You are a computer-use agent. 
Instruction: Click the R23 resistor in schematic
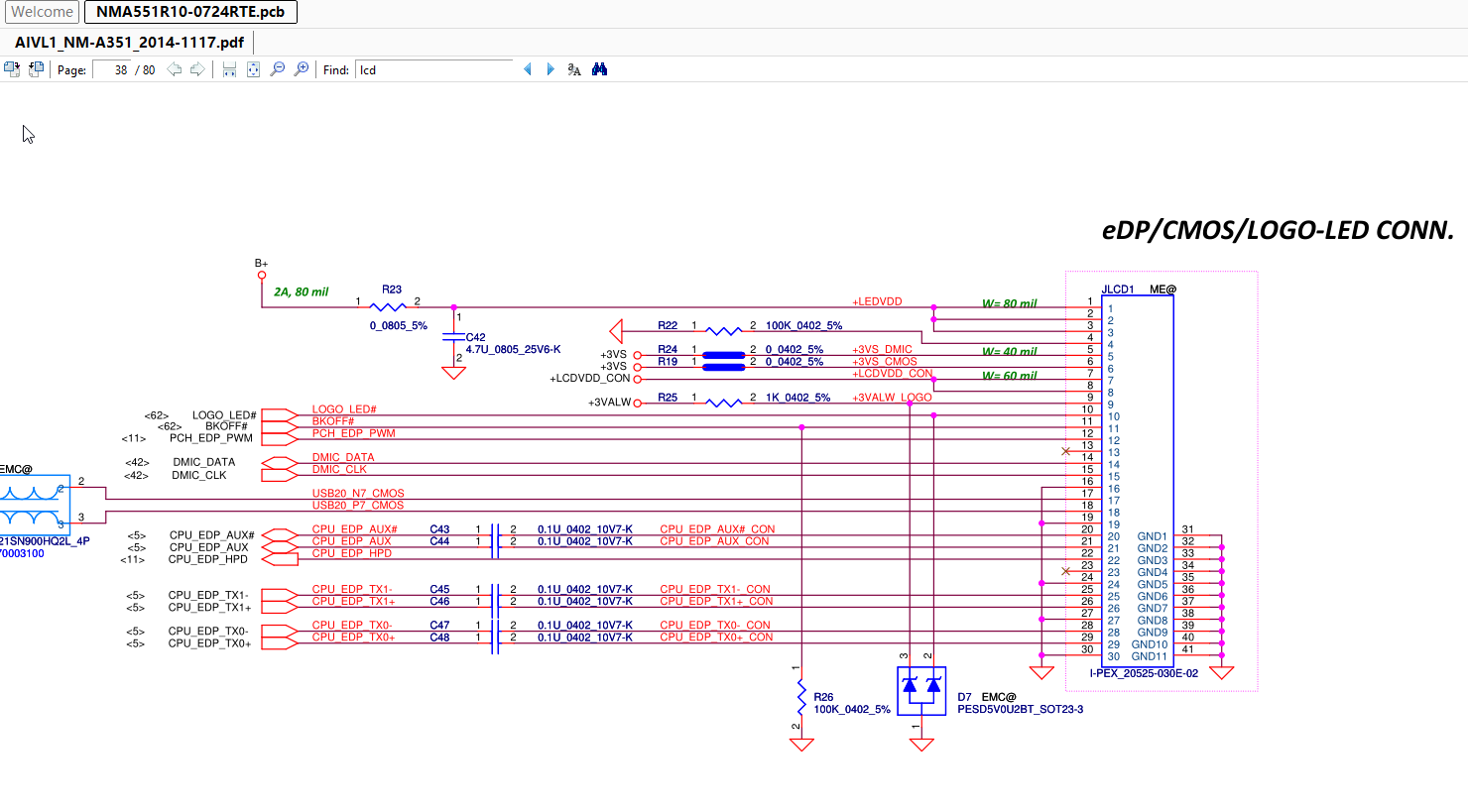tap(388, 306)
